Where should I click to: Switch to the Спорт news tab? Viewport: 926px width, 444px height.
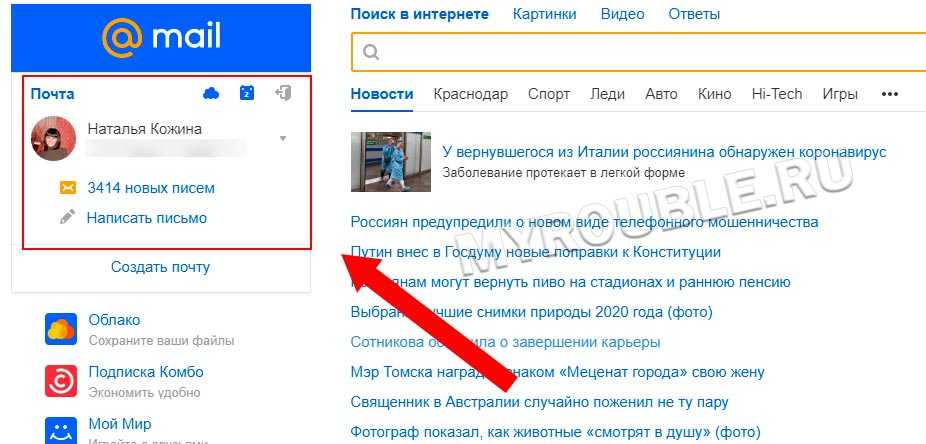pyautogui.click(x=549, y=94)
